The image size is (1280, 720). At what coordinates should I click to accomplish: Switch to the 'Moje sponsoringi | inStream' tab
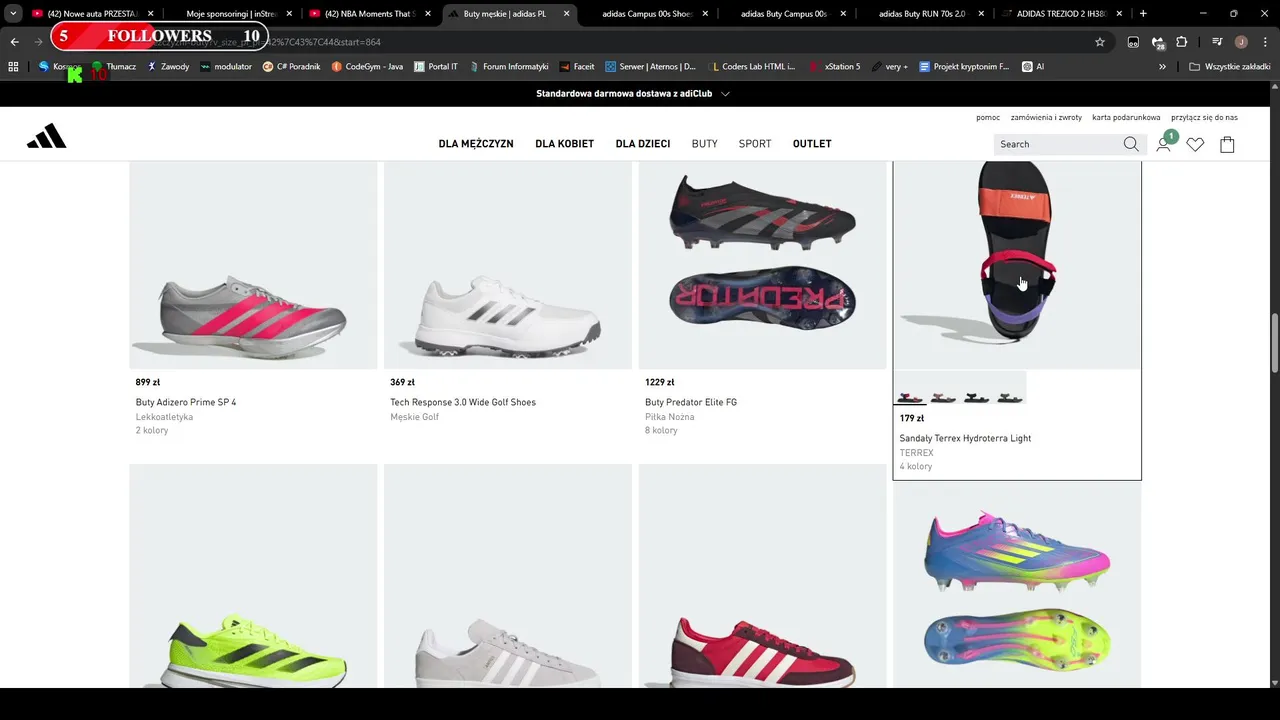[231, 14]
